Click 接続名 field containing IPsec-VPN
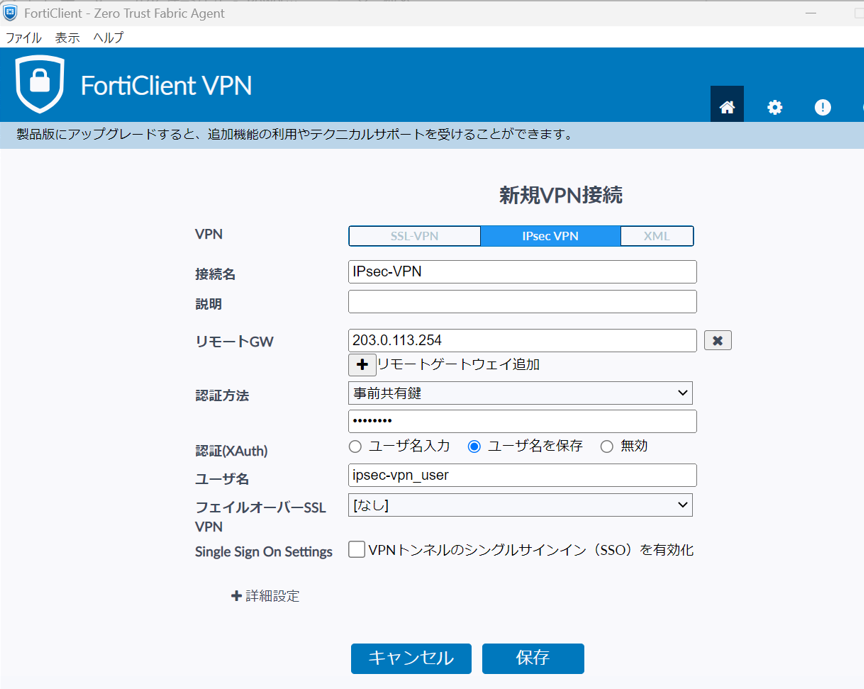The width and height of the screenshot is (864, 689). click(x=522, y=272)
